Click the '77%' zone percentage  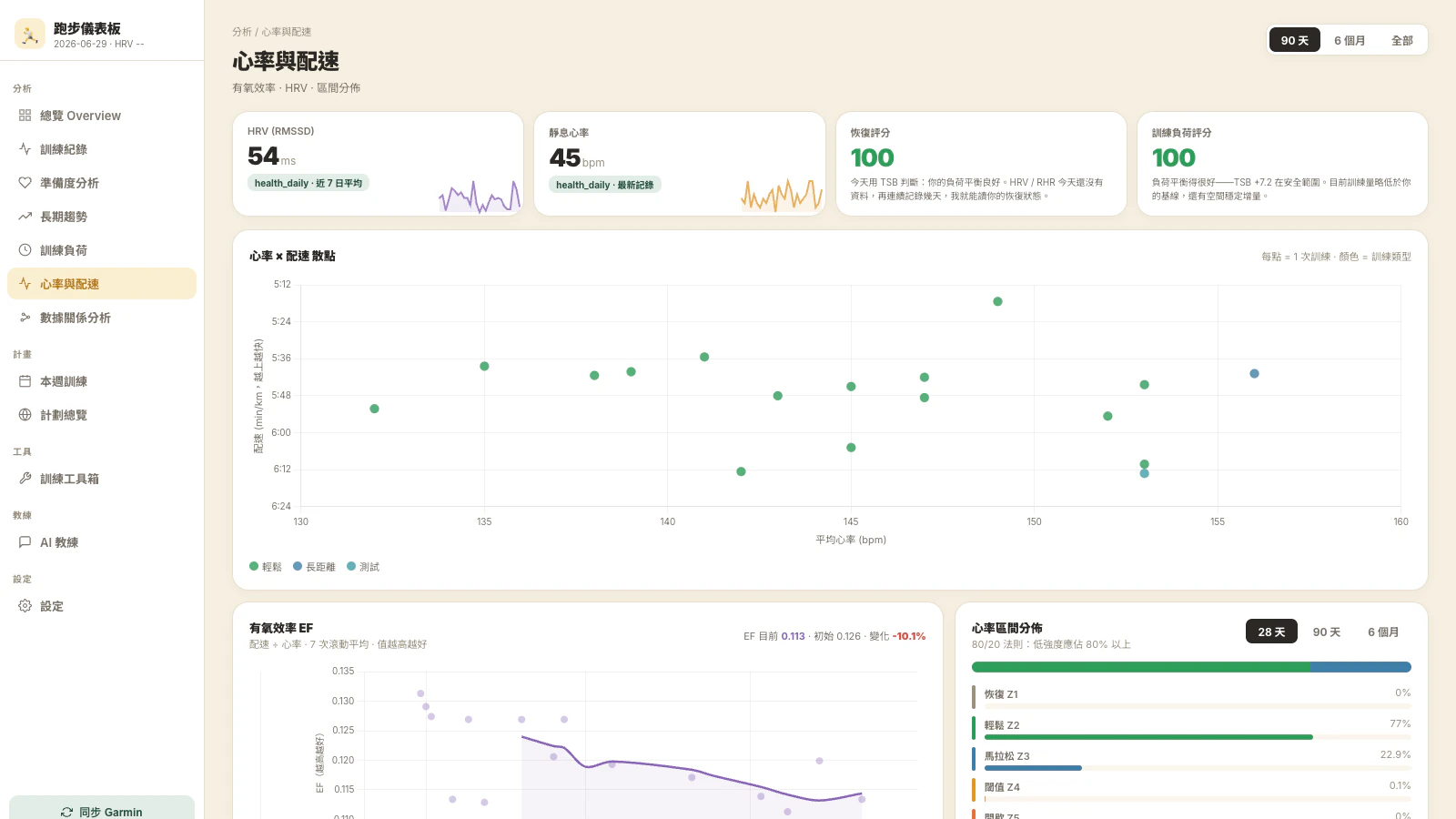click(1400, 723)
